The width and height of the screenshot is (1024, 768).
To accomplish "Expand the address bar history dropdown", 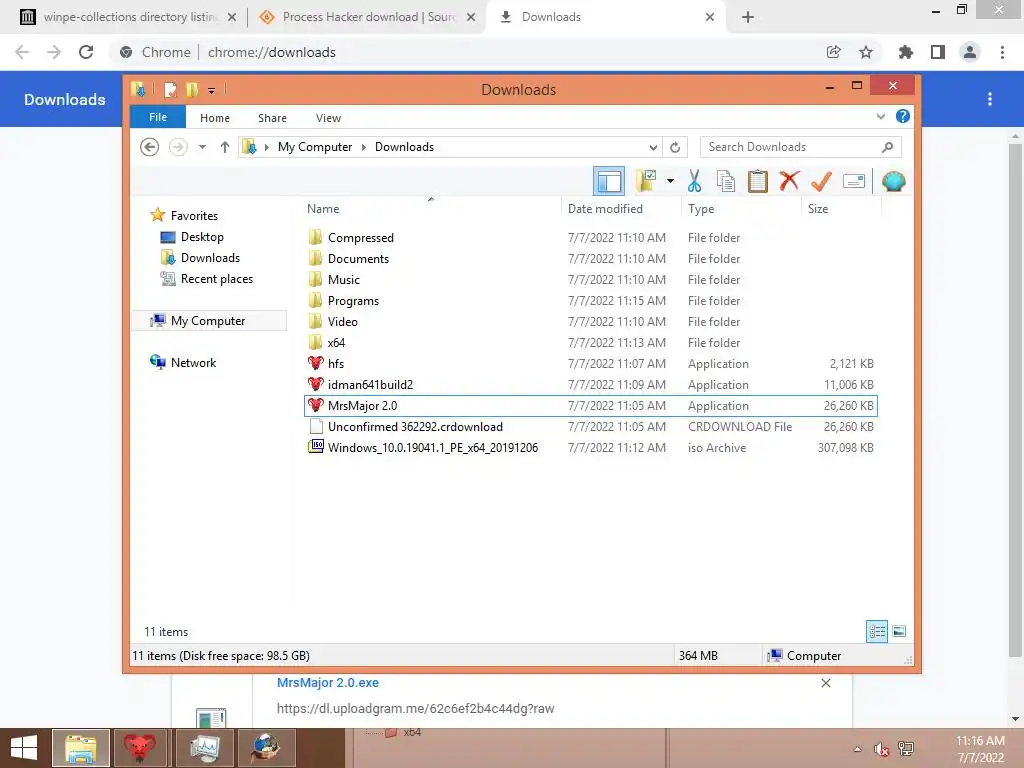I will (652, 148).
